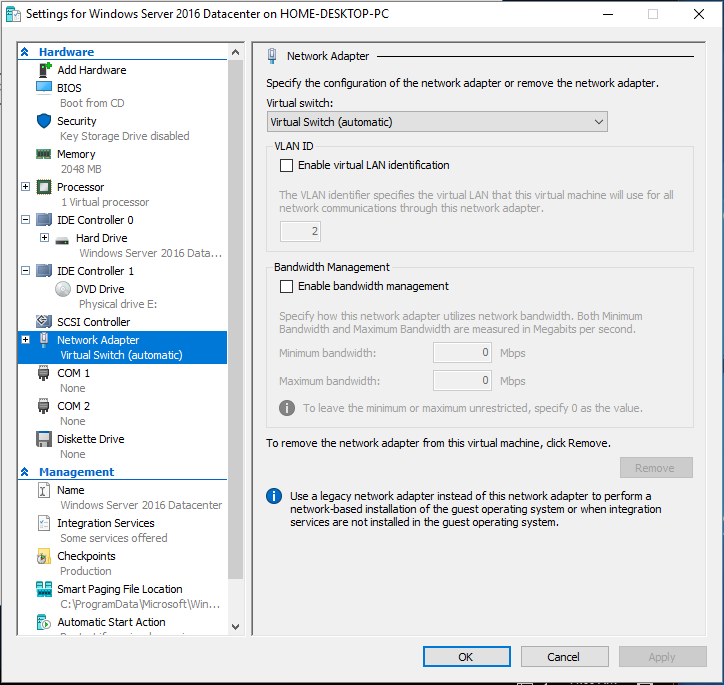Select the SCSI Controller icon

pos(44,322)
